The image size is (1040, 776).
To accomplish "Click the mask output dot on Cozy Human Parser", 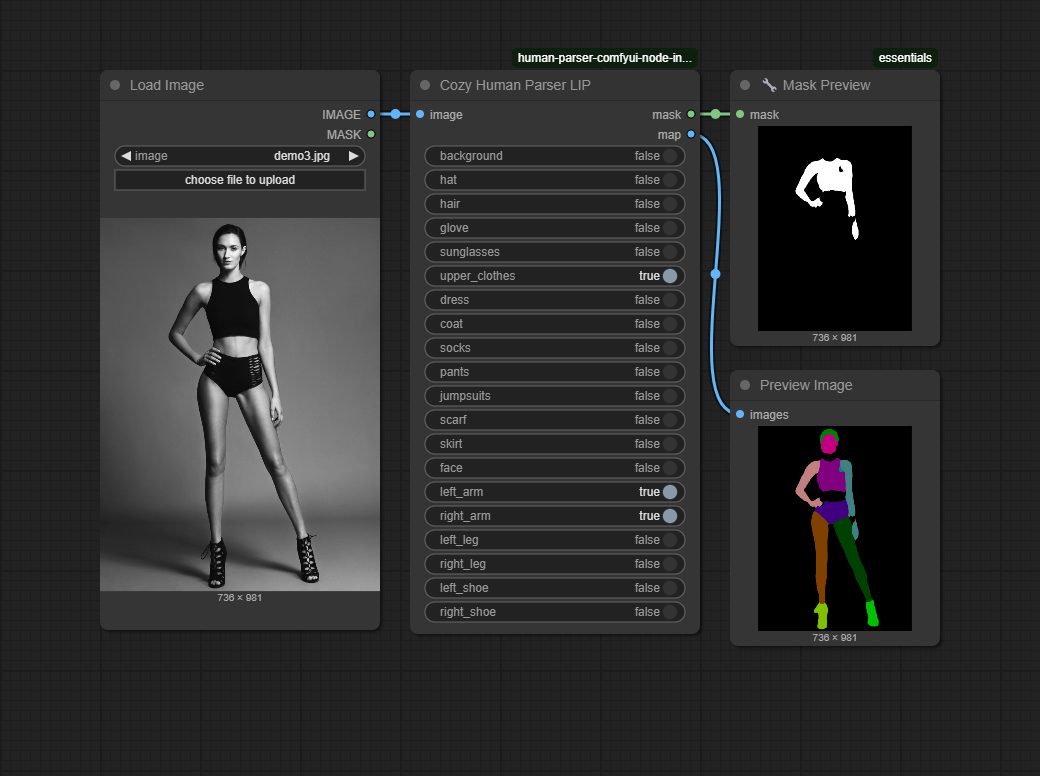I will (691, 114).
